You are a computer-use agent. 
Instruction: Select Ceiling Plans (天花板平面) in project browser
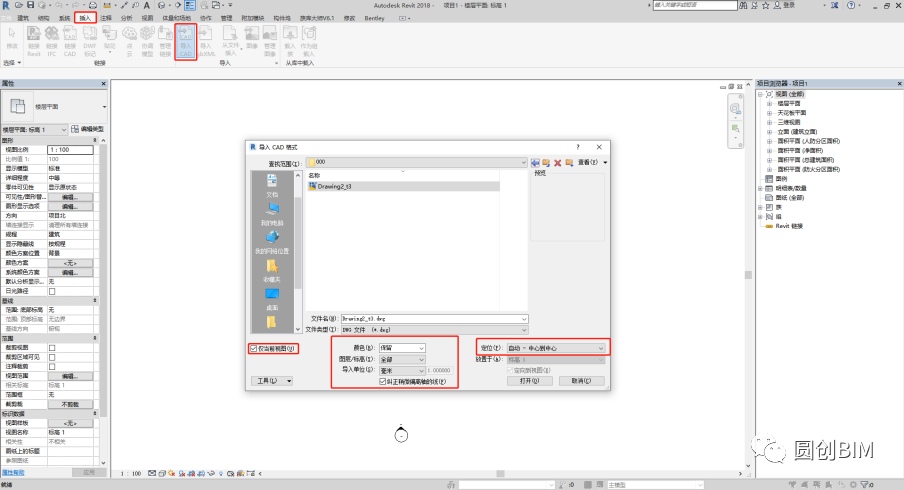[x=792, y=113]
